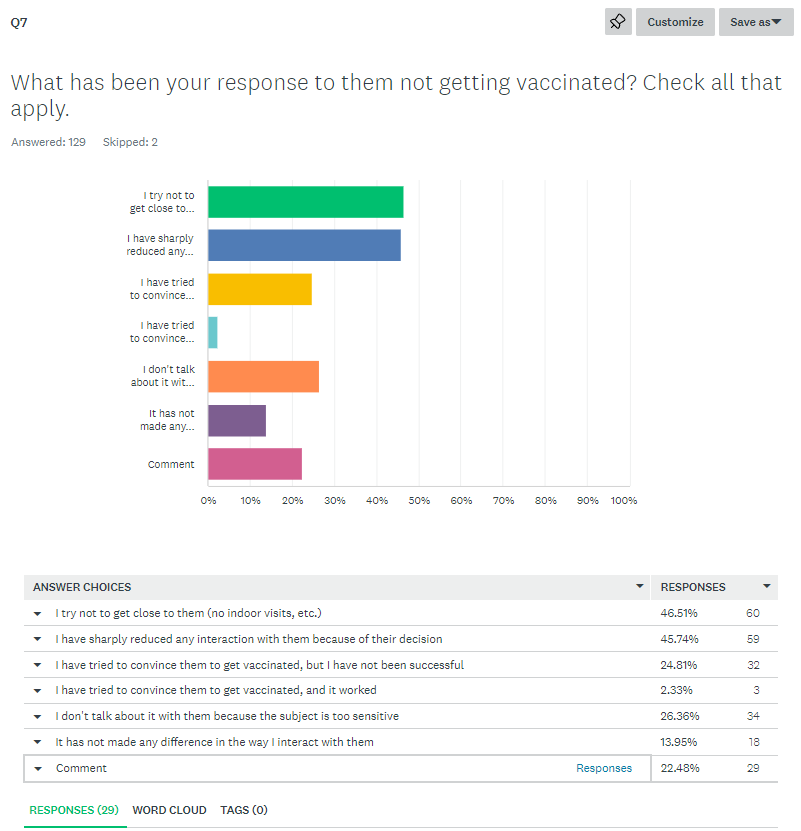The image size is (801, 831).
Task: Open the Responses link in Comment row
Action: point(604,768)
